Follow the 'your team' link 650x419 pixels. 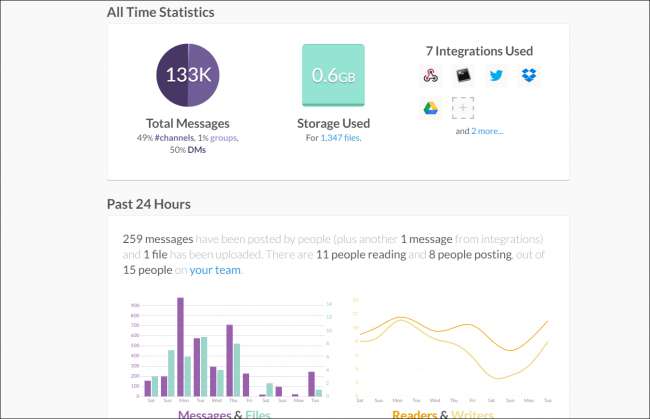coord(216,269)
